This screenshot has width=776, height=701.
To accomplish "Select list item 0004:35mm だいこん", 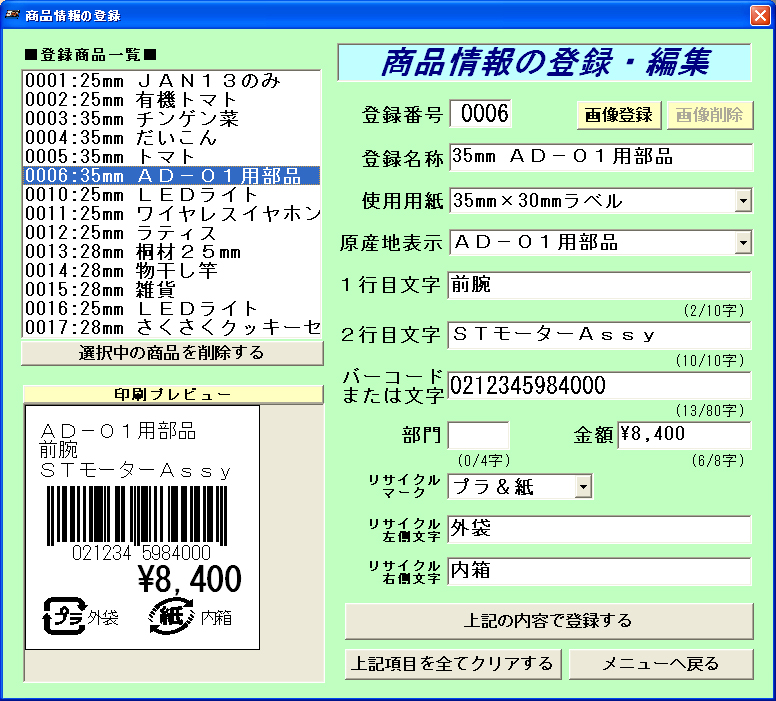I will (172, 138).
